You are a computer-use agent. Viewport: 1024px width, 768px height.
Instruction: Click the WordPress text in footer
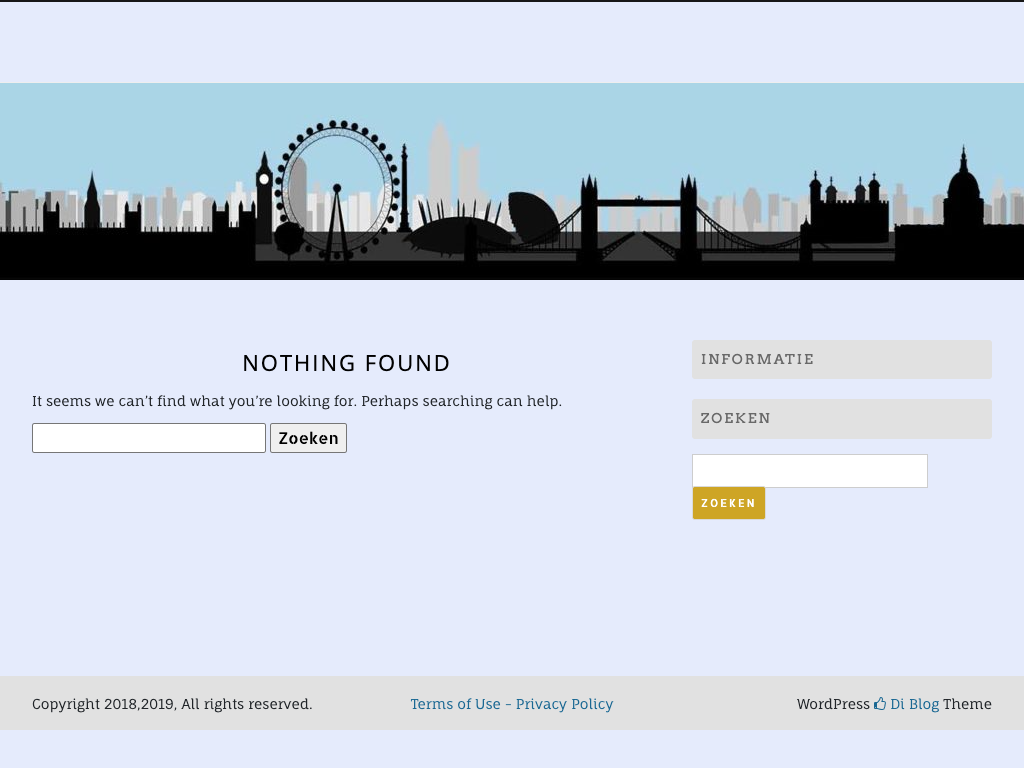832,704
